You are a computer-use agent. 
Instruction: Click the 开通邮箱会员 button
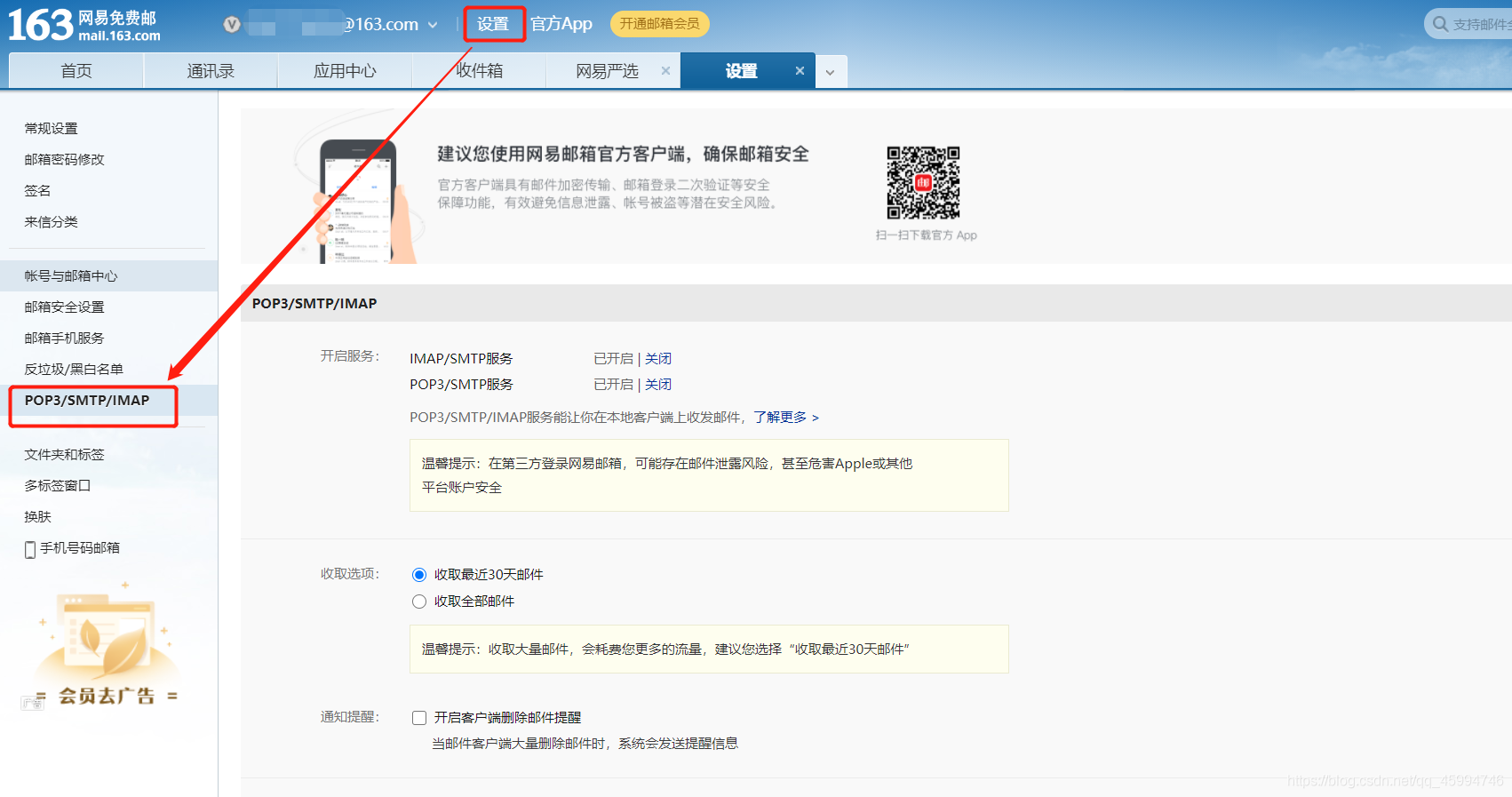tap(660, 24)
